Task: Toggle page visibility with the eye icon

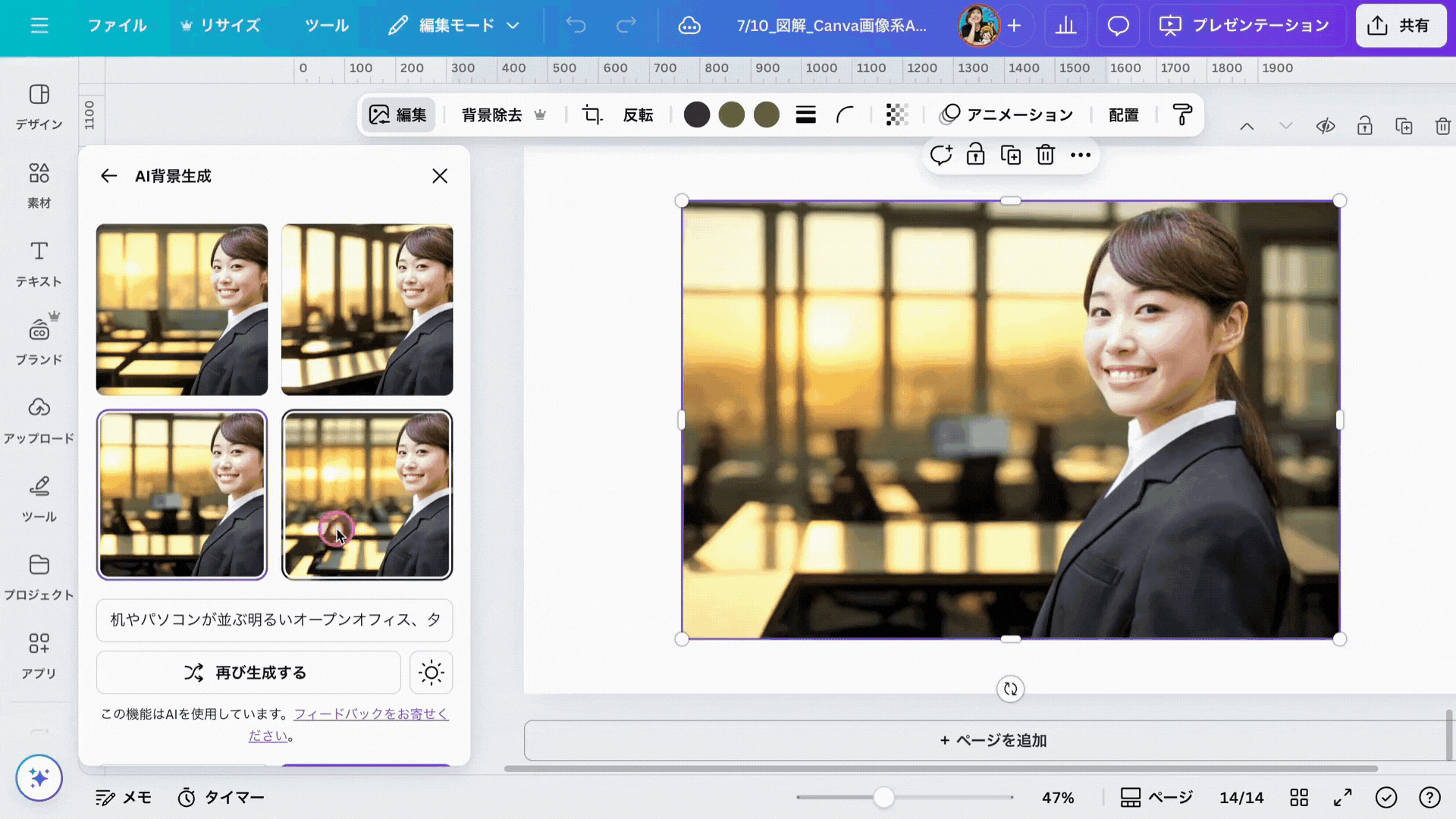Action: coord(1325,127)
